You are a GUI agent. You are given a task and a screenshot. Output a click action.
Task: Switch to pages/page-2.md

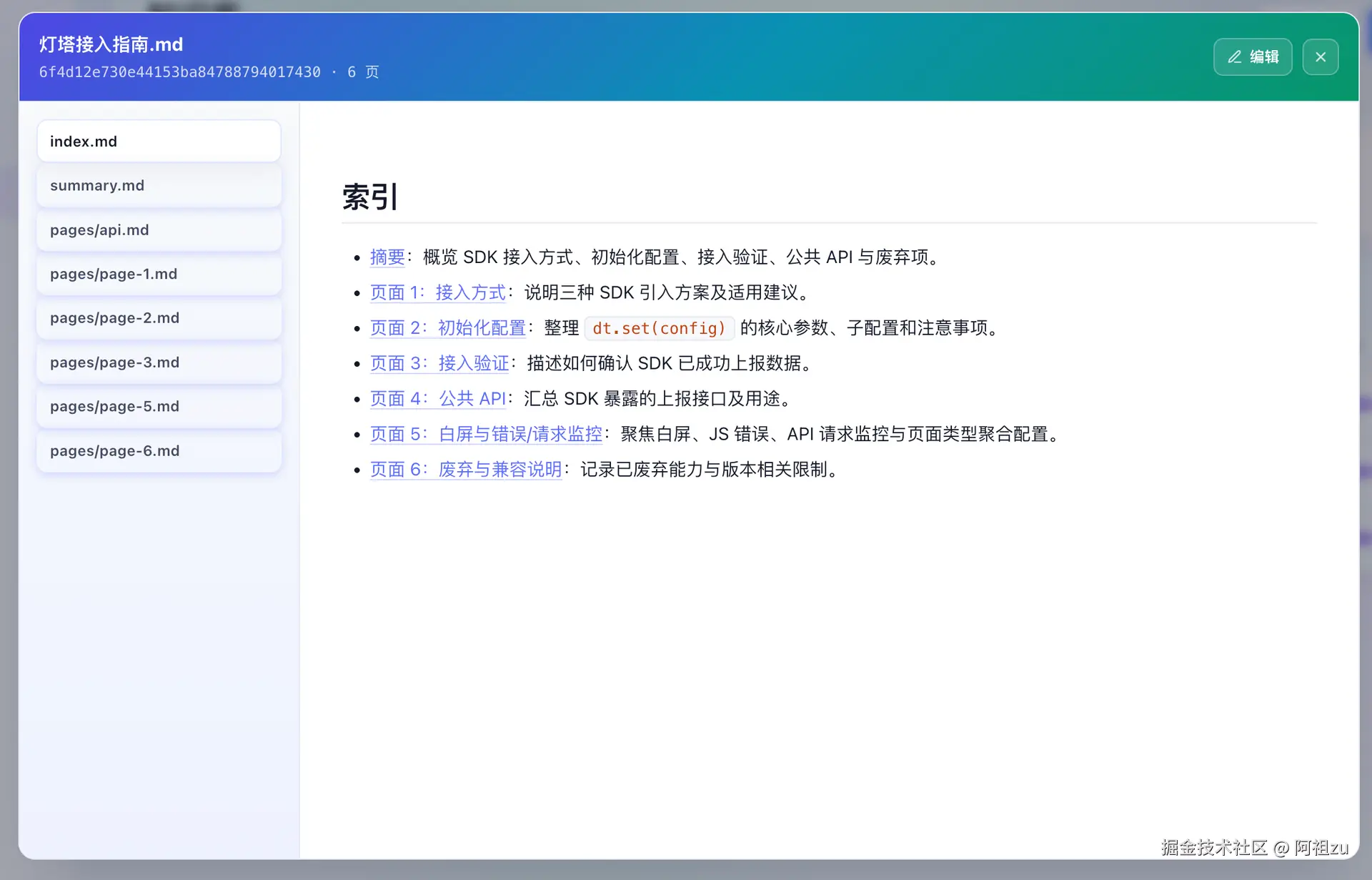pyautogui.click(x=159, y=317)
